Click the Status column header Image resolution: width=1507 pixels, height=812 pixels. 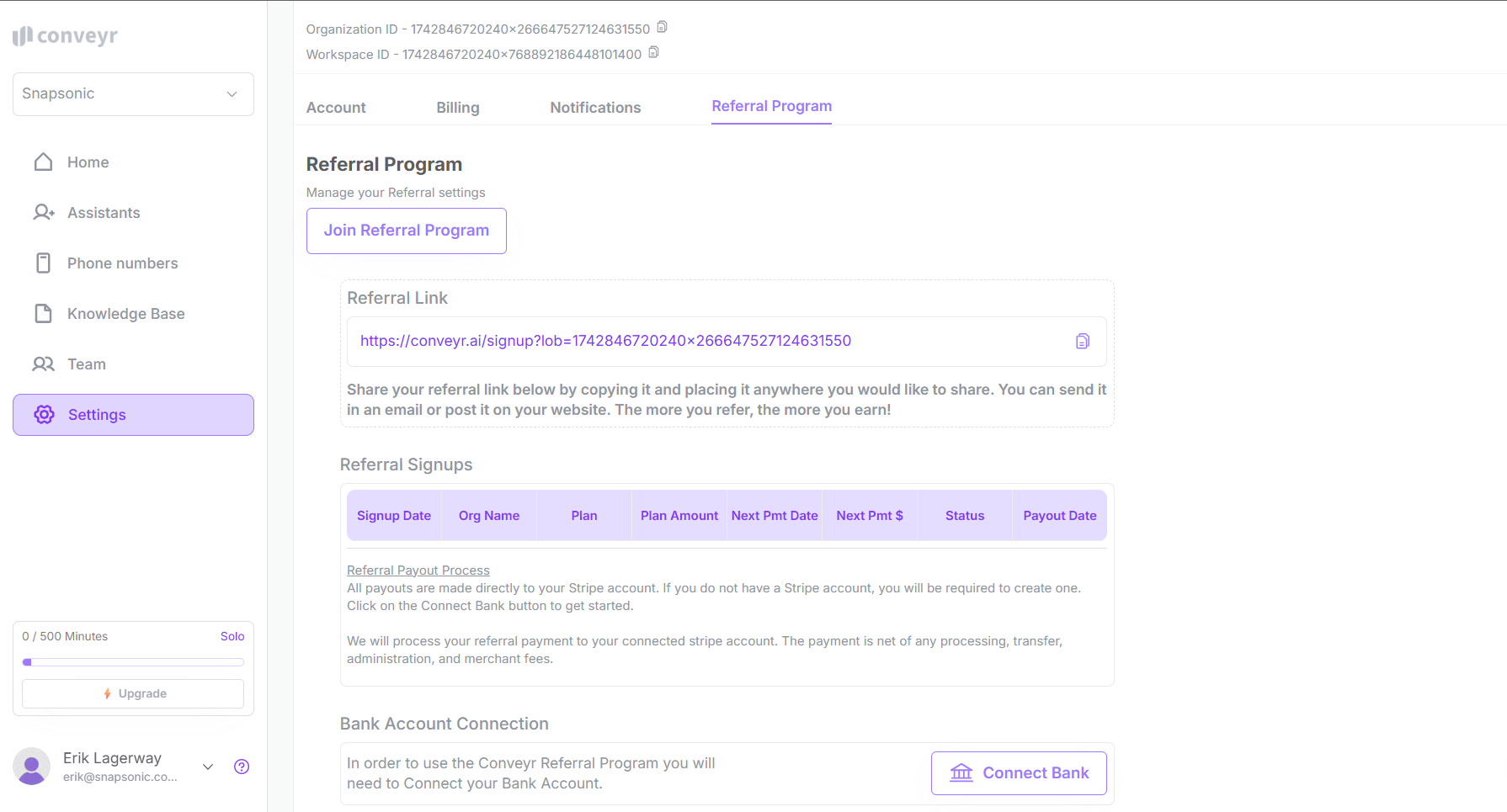pyautogui.click(x=965, y=516)
